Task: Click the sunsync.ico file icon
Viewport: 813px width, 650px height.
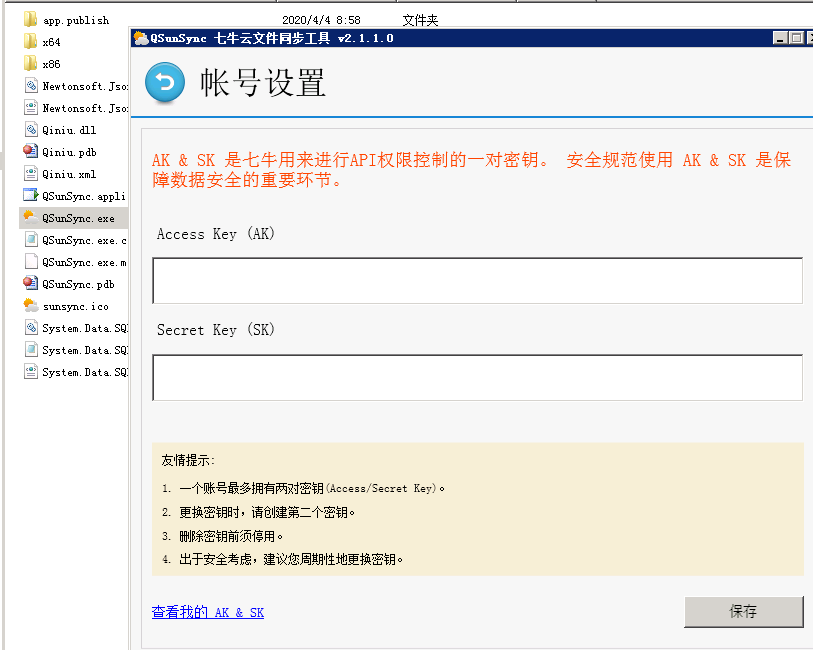Action: pos(31,306)
